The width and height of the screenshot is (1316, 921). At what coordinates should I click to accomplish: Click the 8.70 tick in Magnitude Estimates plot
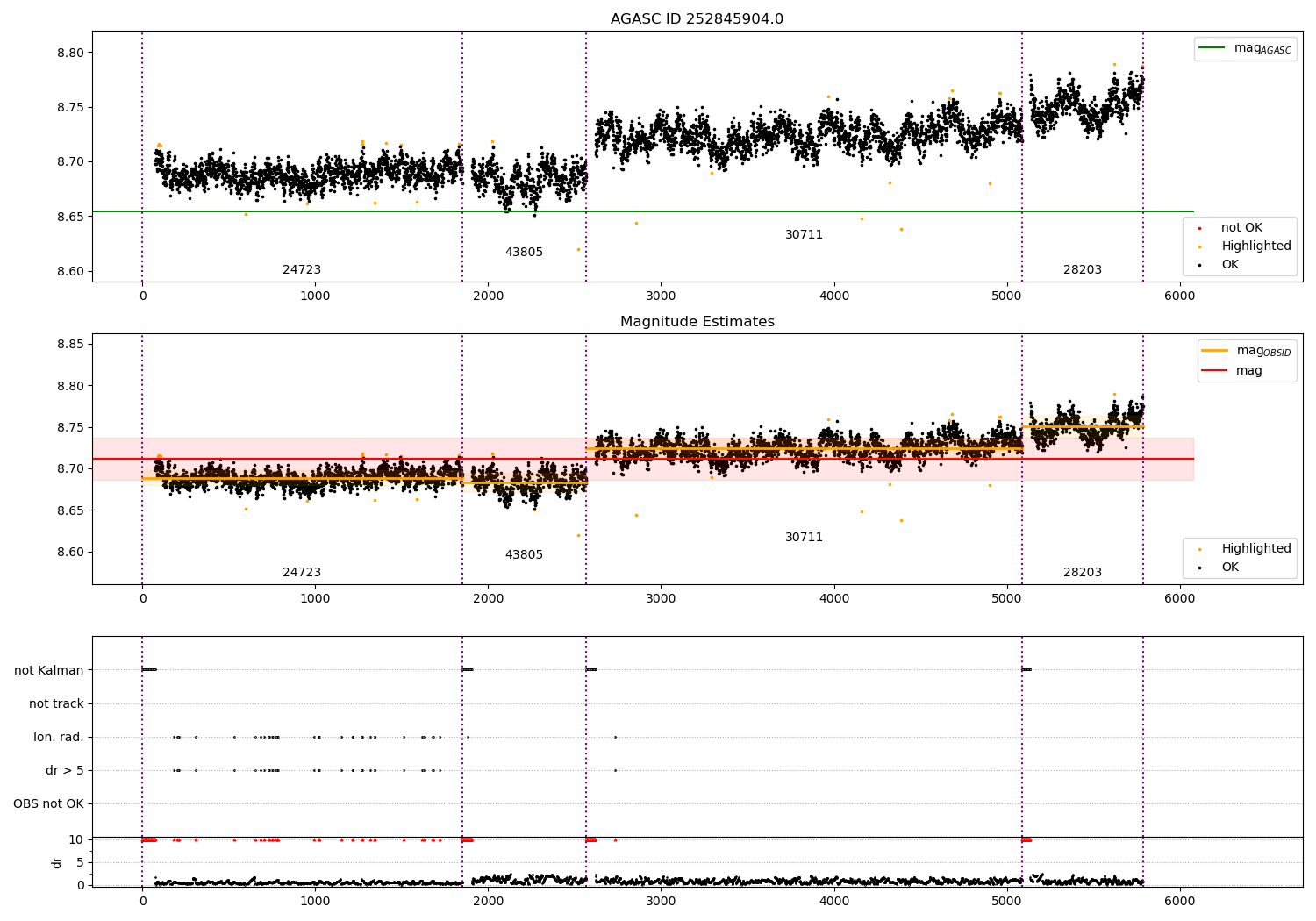point(71,469)
